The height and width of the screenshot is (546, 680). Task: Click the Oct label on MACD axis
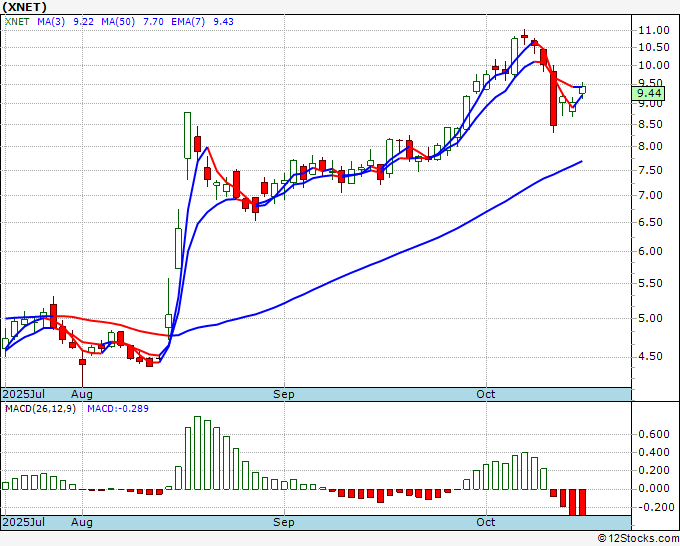click(486, 522)
